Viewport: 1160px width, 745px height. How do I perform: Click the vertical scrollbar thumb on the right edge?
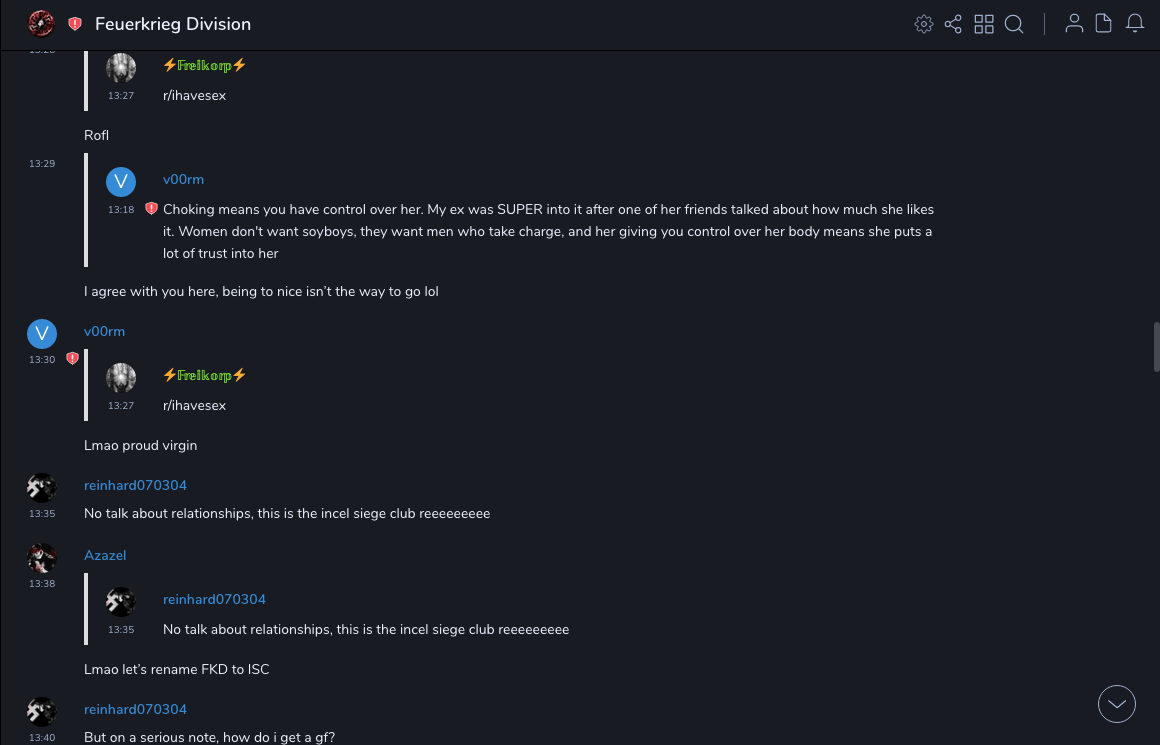coord(1156,347)
